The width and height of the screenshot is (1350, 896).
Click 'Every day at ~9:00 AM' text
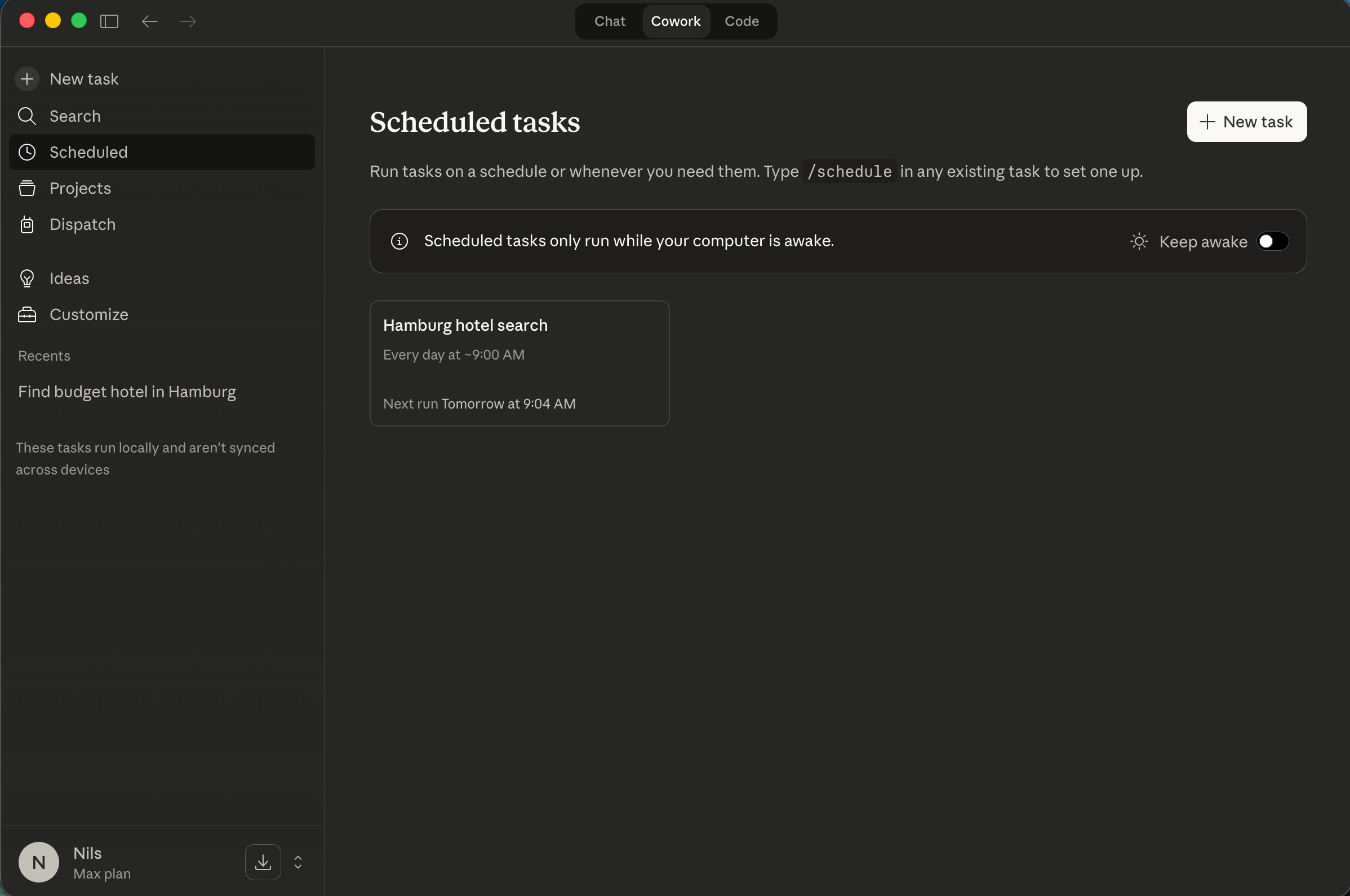click(454, 355)
